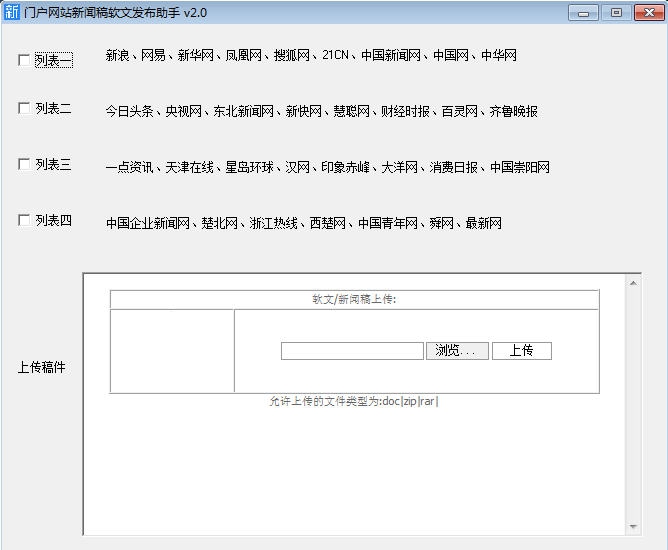This screenshot has width=668, height=550.
Task: Maximize the 发布助手 window
Action: click(x=616, y=13)
